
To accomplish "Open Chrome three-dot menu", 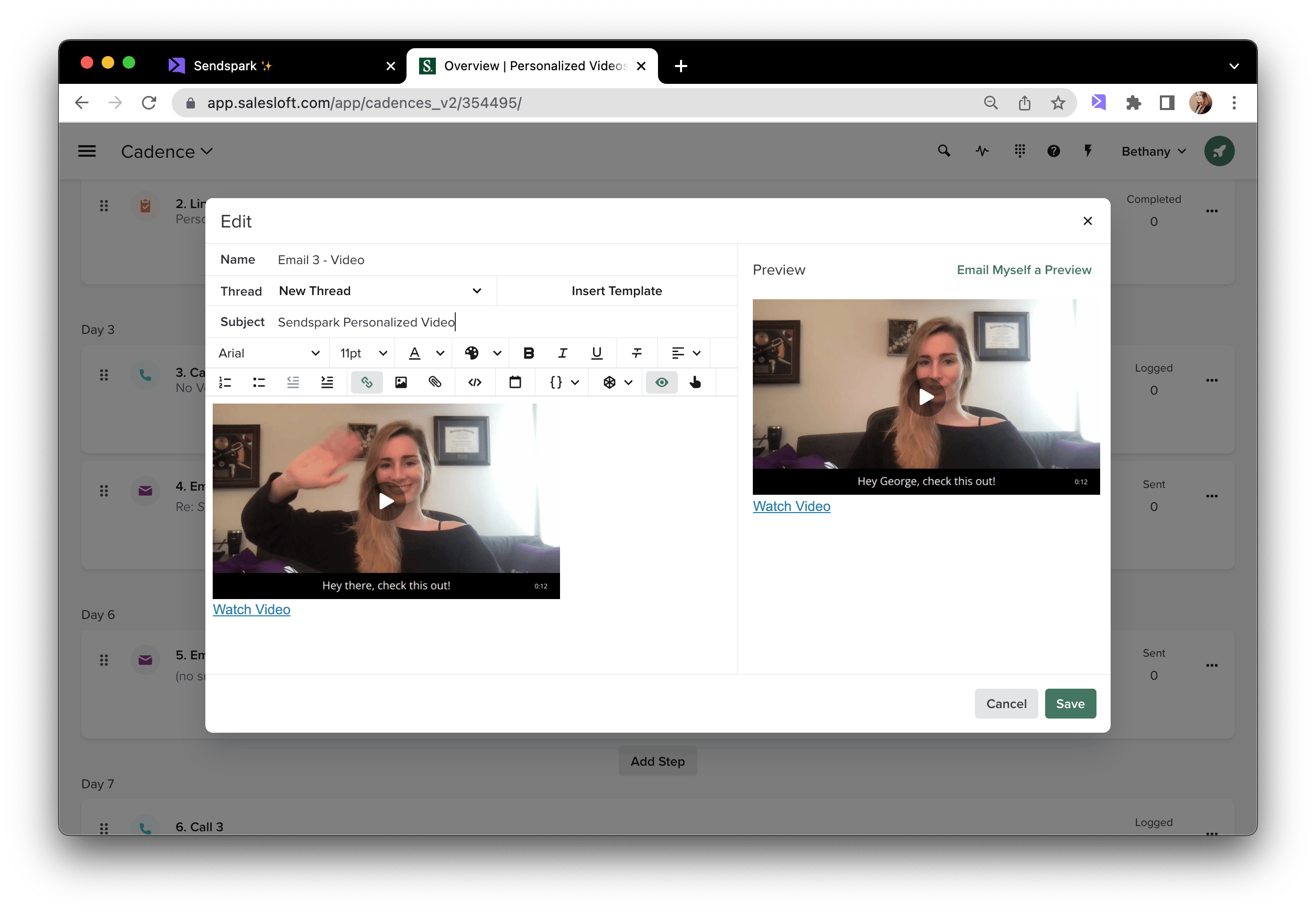I will tap(1234, 103).
